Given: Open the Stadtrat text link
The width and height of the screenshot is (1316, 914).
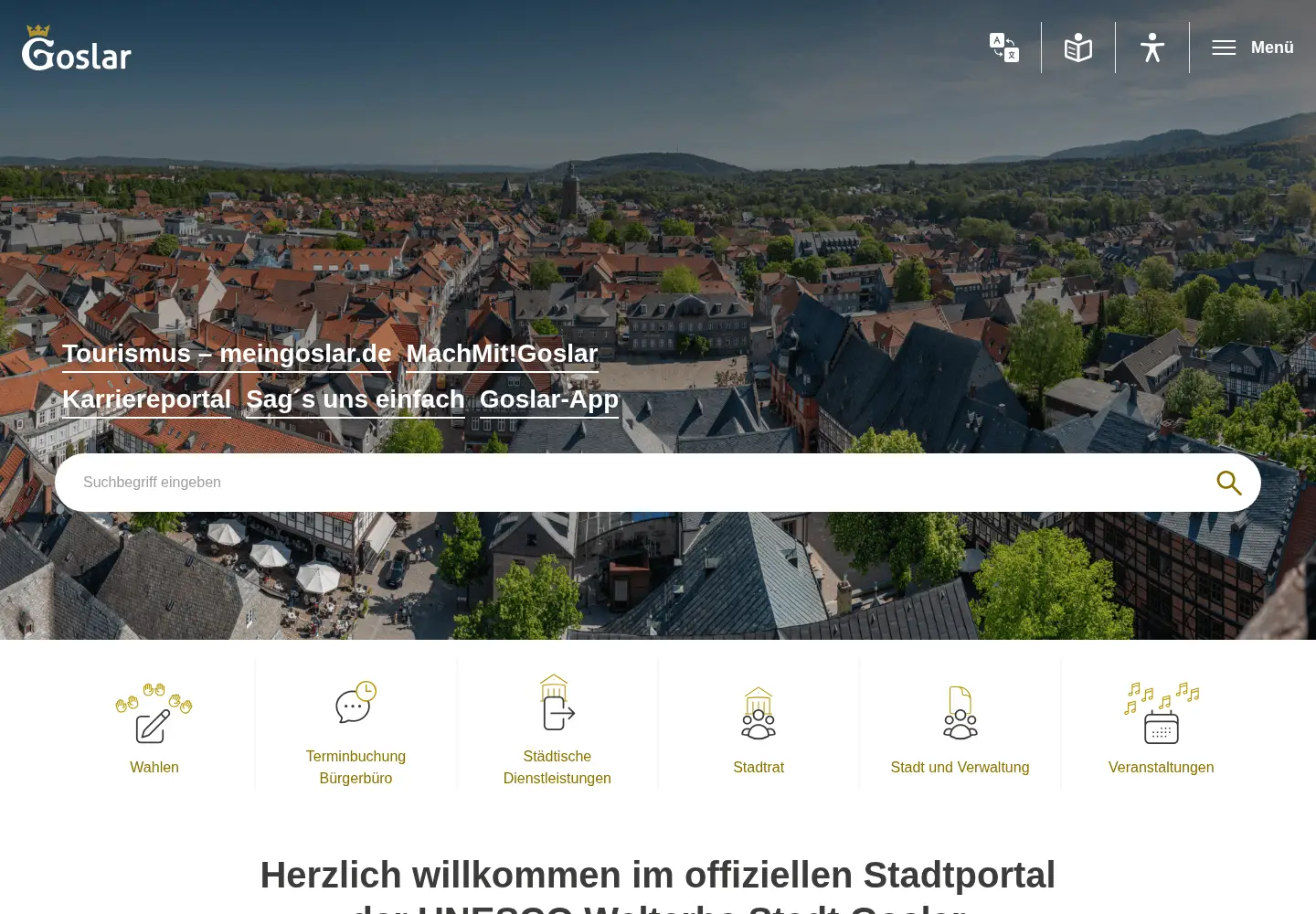Looking at the screenshot, I should coord(759,768).
